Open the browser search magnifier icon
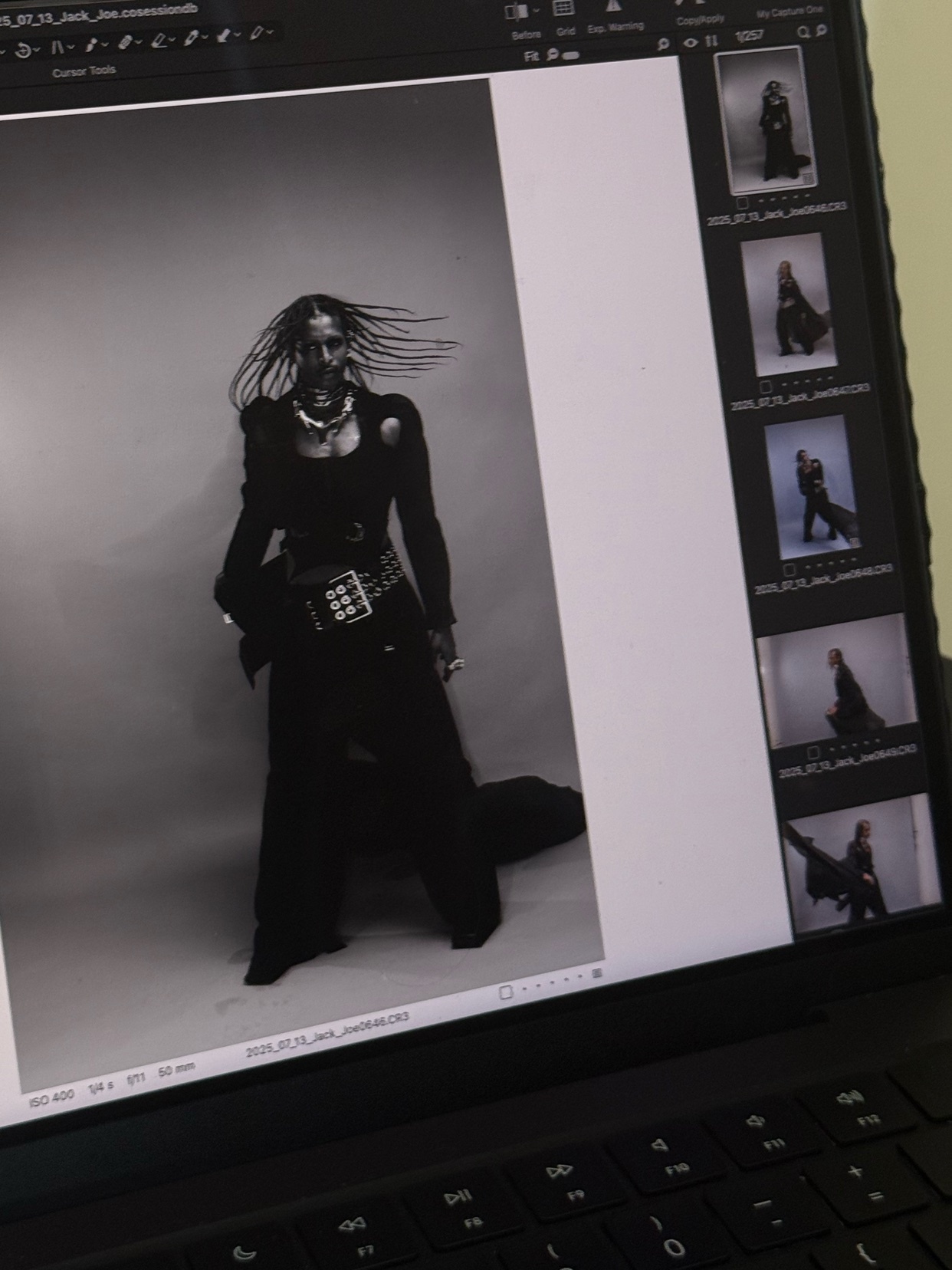This screenshot has width=952, height=1270. pos(803,31)
